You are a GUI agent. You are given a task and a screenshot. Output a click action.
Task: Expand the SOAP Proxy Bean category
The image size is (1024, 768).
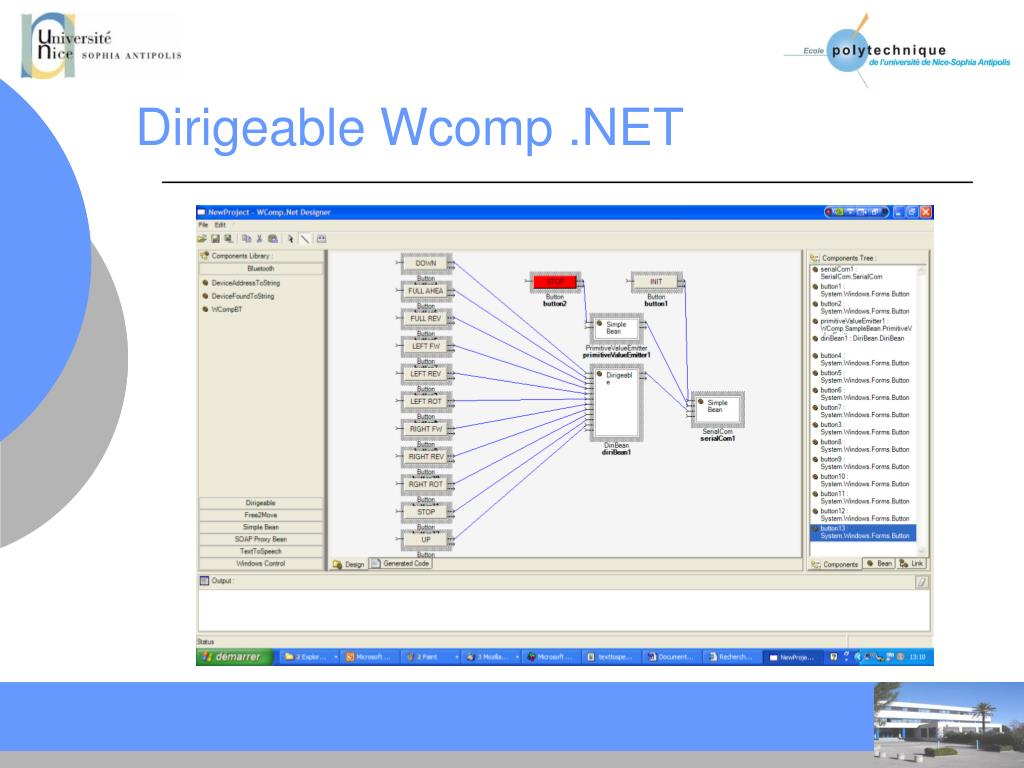(261, 539)
